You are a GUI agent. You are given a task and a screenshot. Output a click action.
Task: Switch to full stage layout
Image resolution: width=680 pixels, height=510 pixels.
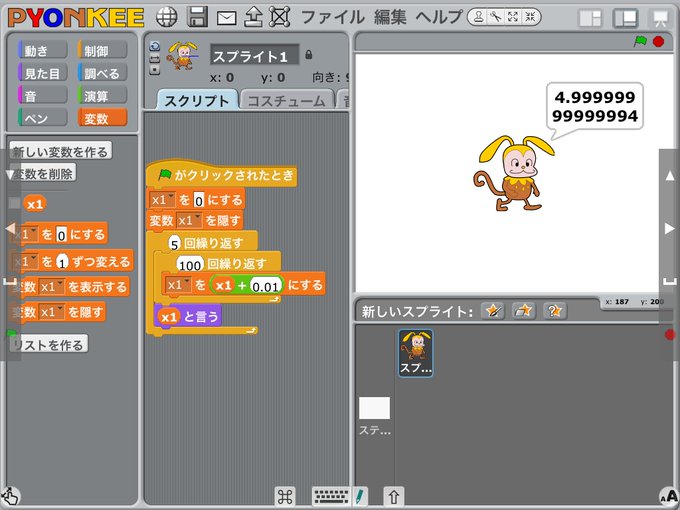[x=625, y=18]
